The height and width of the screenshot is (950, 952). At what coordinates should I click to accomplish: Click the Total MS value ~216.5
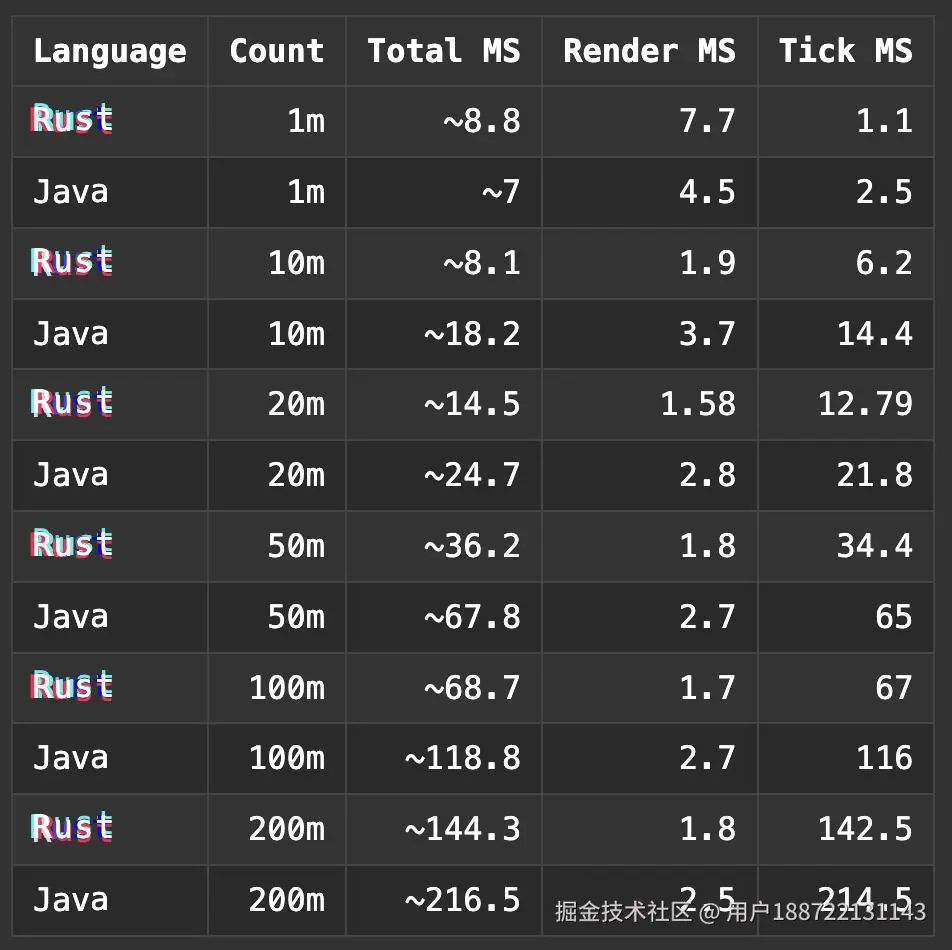tap(463, 900)
